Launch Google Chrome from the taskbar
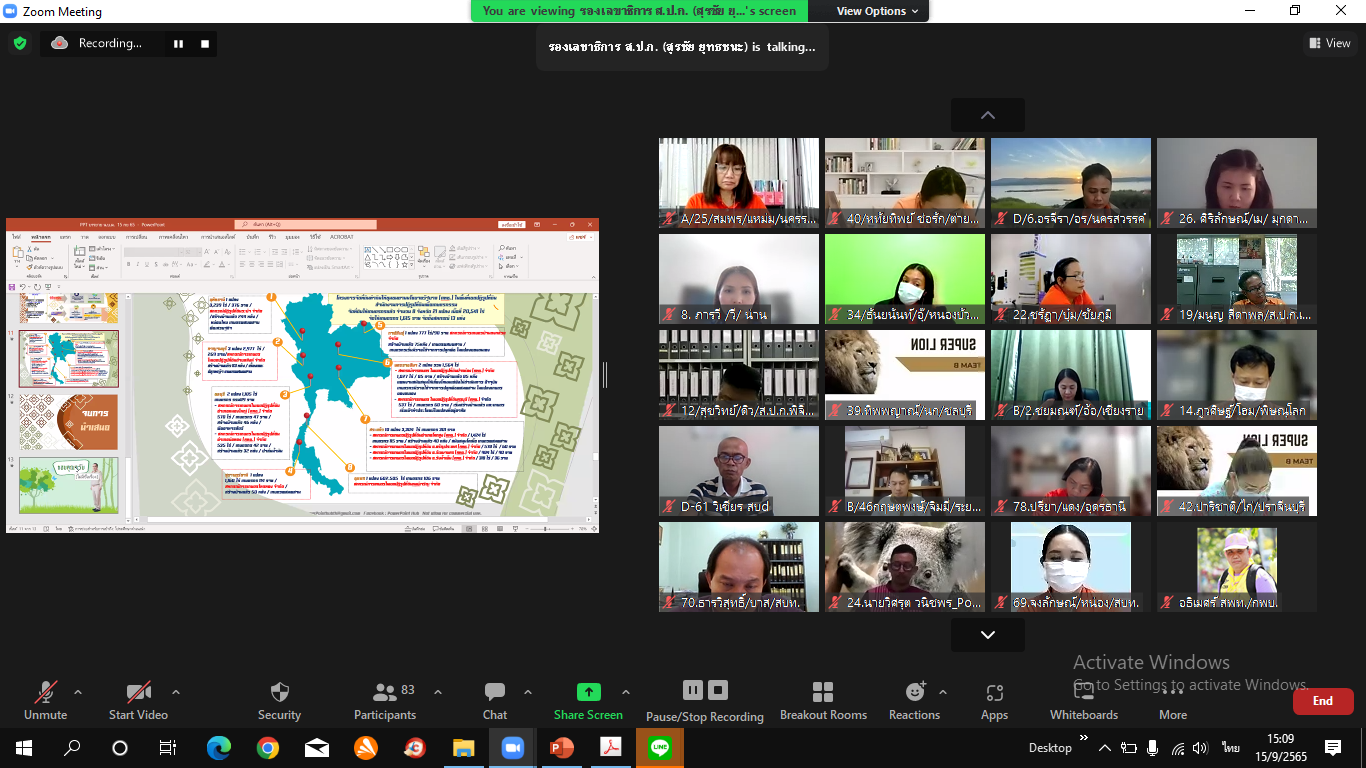The image size is (1366, 768). pyautogui.click(x=267, y=747)
